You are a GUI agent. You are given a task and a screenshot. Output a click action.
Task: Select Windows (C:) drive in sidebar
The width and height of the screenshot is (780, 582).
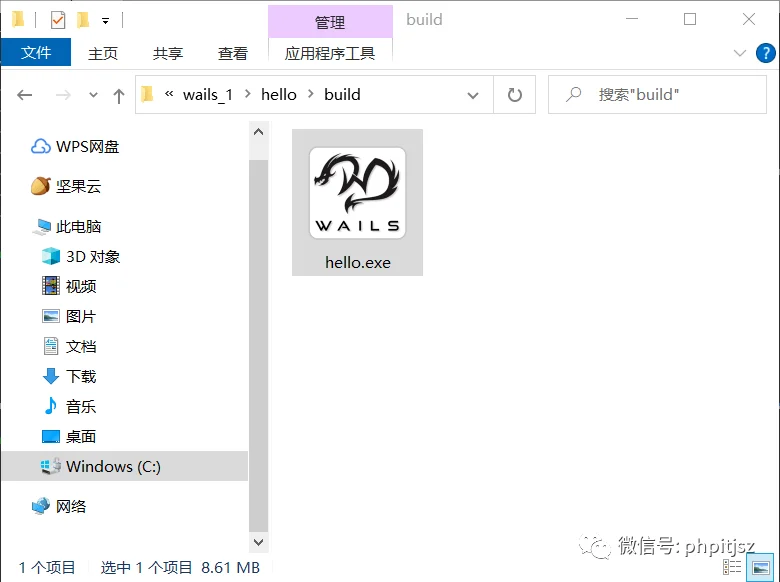[x=125, y=466]
